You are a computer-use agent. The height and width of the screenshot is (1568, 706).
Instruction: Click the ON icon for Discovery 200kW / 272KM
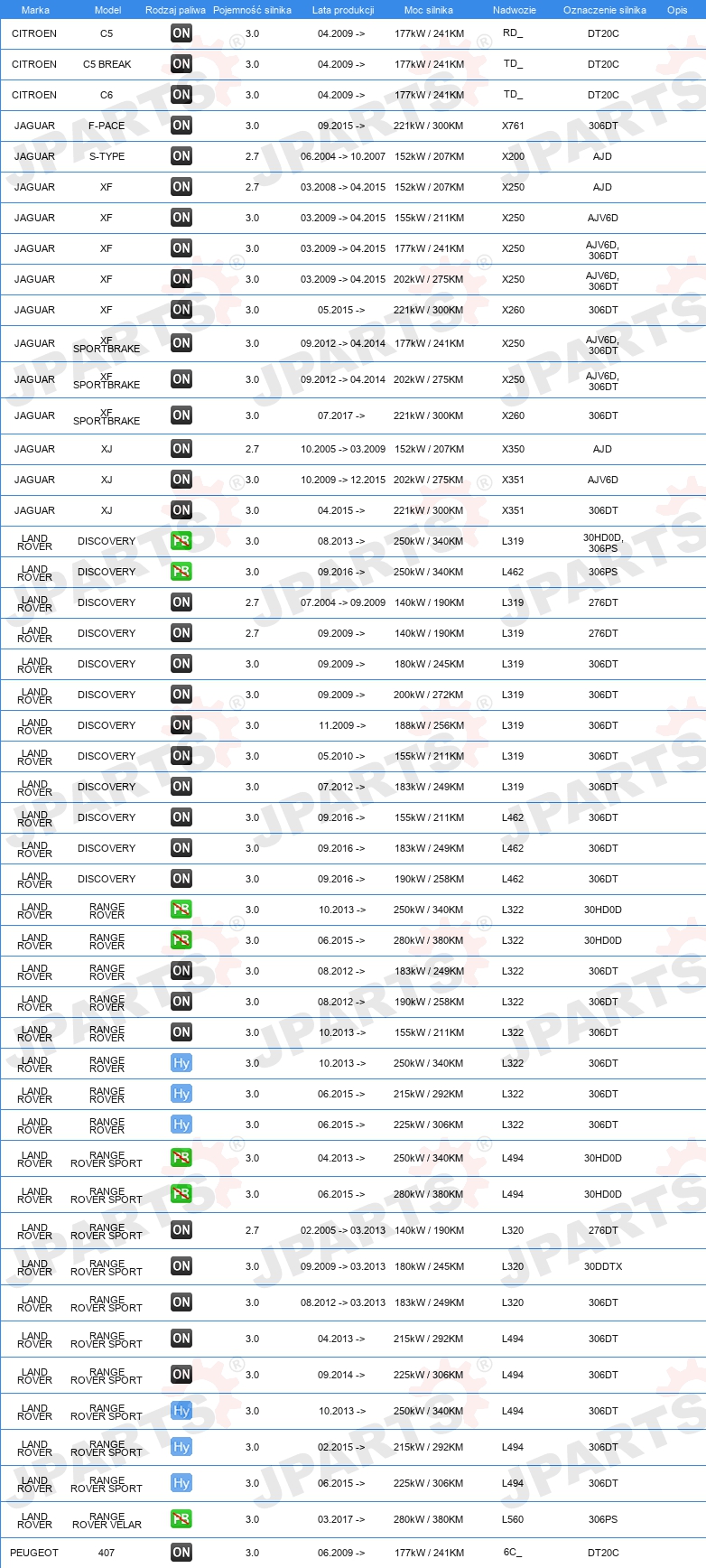[181, 695]
